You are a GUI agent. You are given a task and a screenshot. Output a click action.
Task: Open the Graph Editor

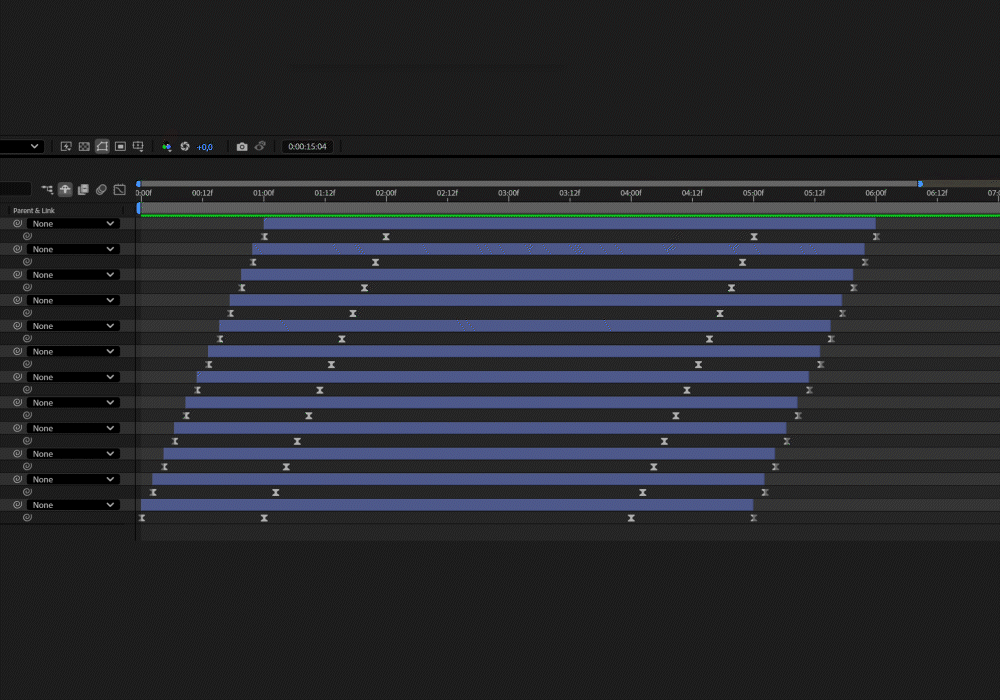point(119,189)
